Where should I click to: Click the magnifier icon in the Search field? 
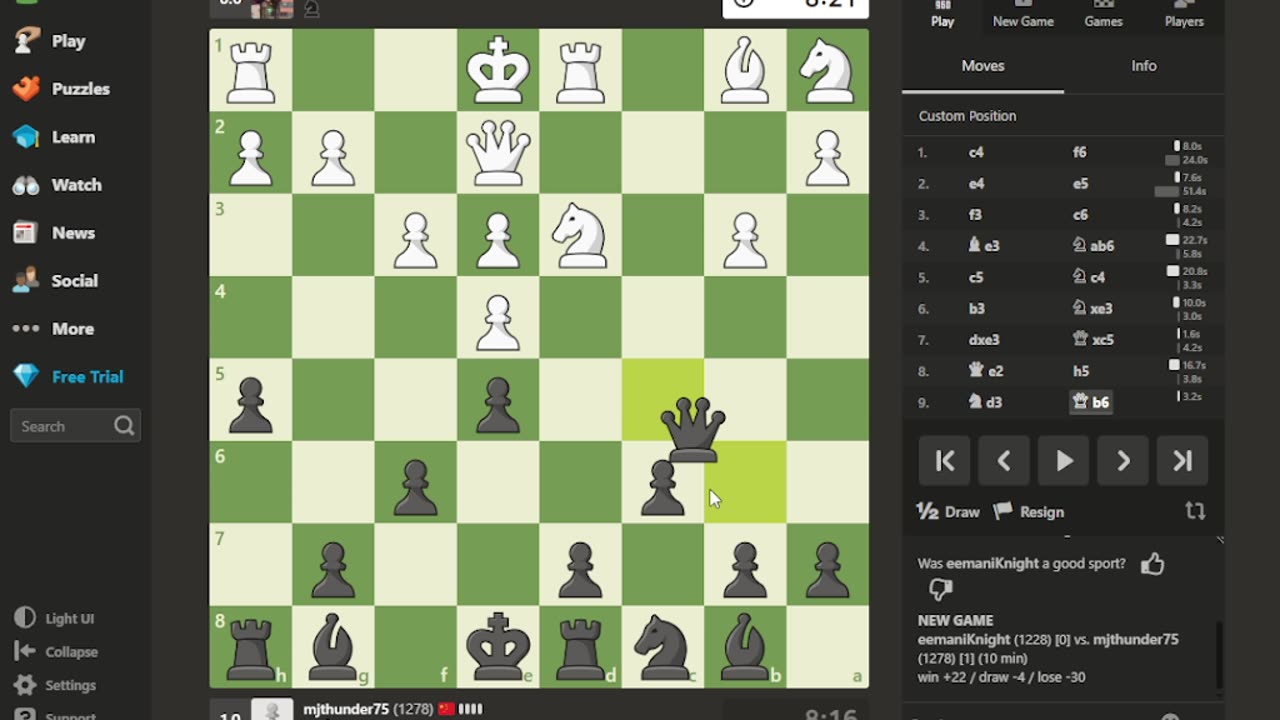(x=124, y=426)
